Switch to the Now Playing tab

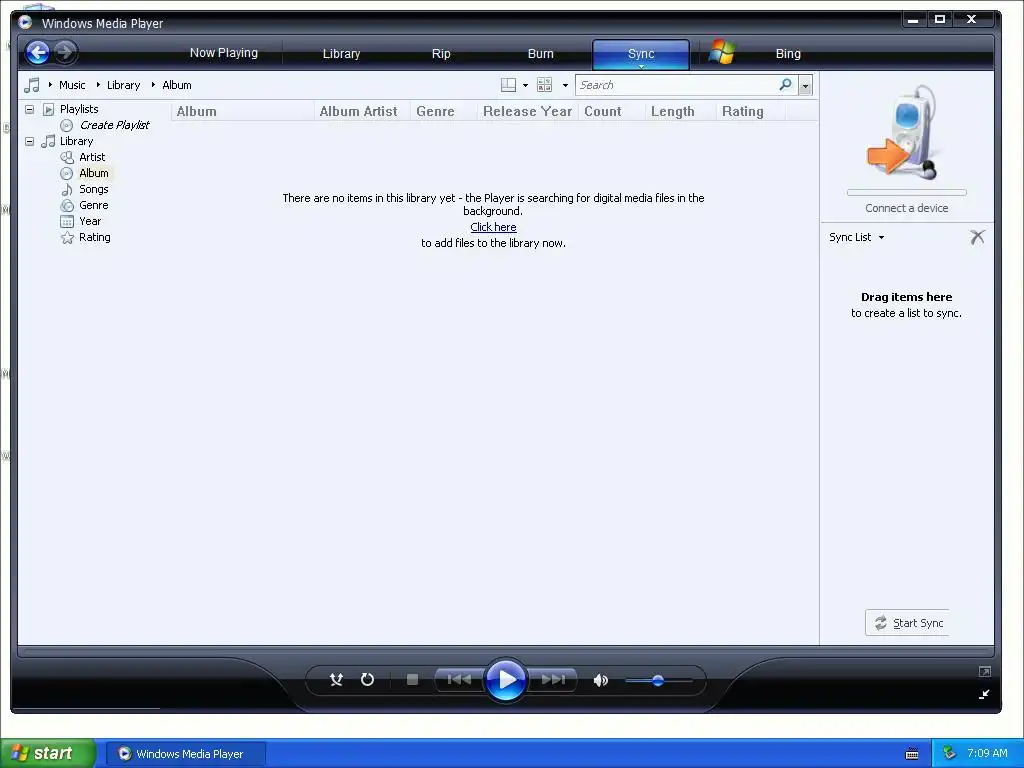click(x=223, y=53)
